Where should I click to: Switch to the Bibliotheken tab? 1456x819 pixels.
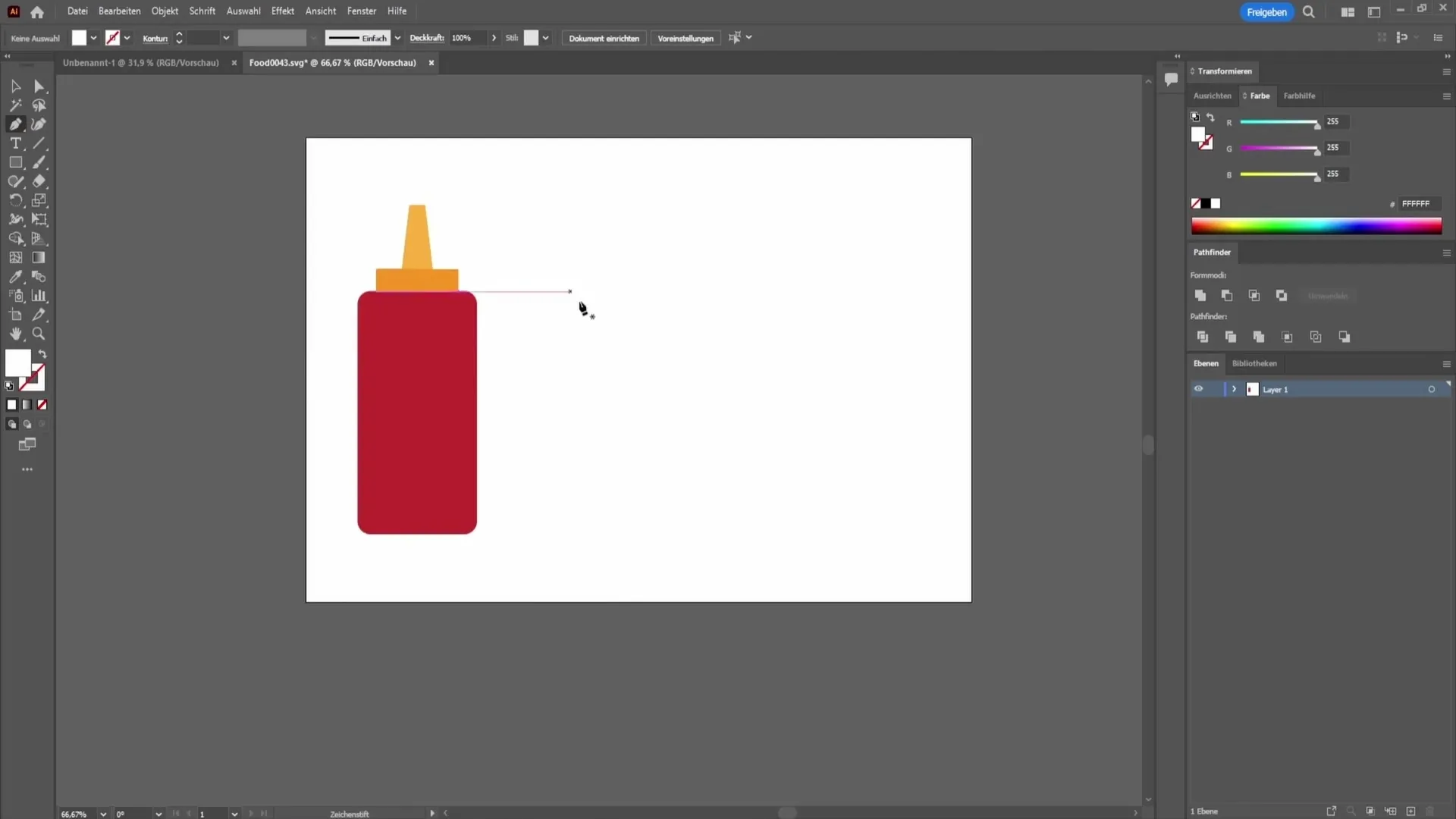tap(1254, 364)
